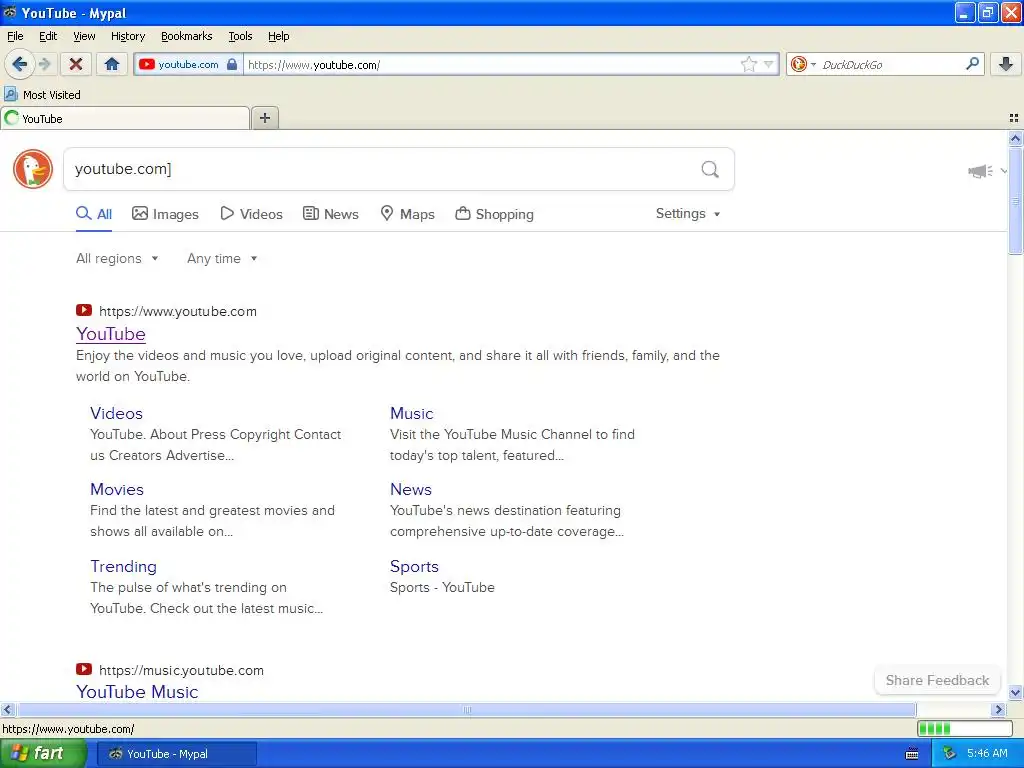Screen dimensions: 1024x768
Task: Bookmark this page with the star icon
Action: click(x=748, y=64)
